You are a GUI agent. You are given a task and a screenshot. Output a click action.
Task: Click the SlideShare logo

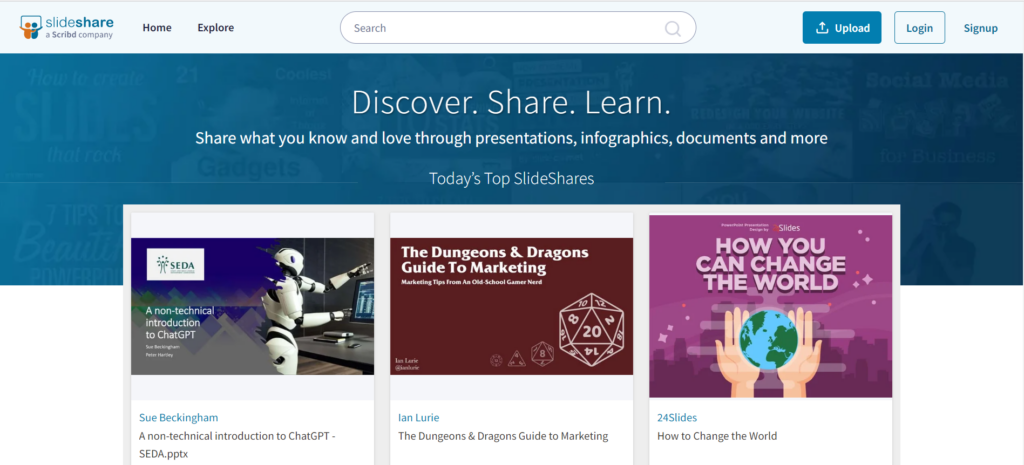(66, 27)
